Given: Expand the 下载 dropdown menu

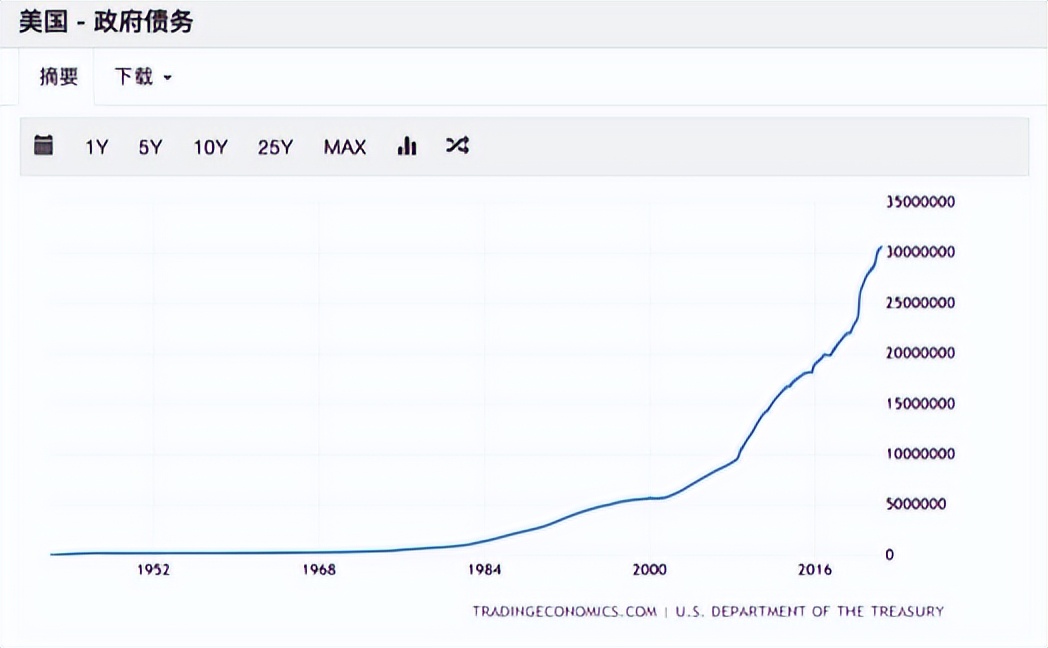Looking at the screenshot, I should (x=143, y=77).
